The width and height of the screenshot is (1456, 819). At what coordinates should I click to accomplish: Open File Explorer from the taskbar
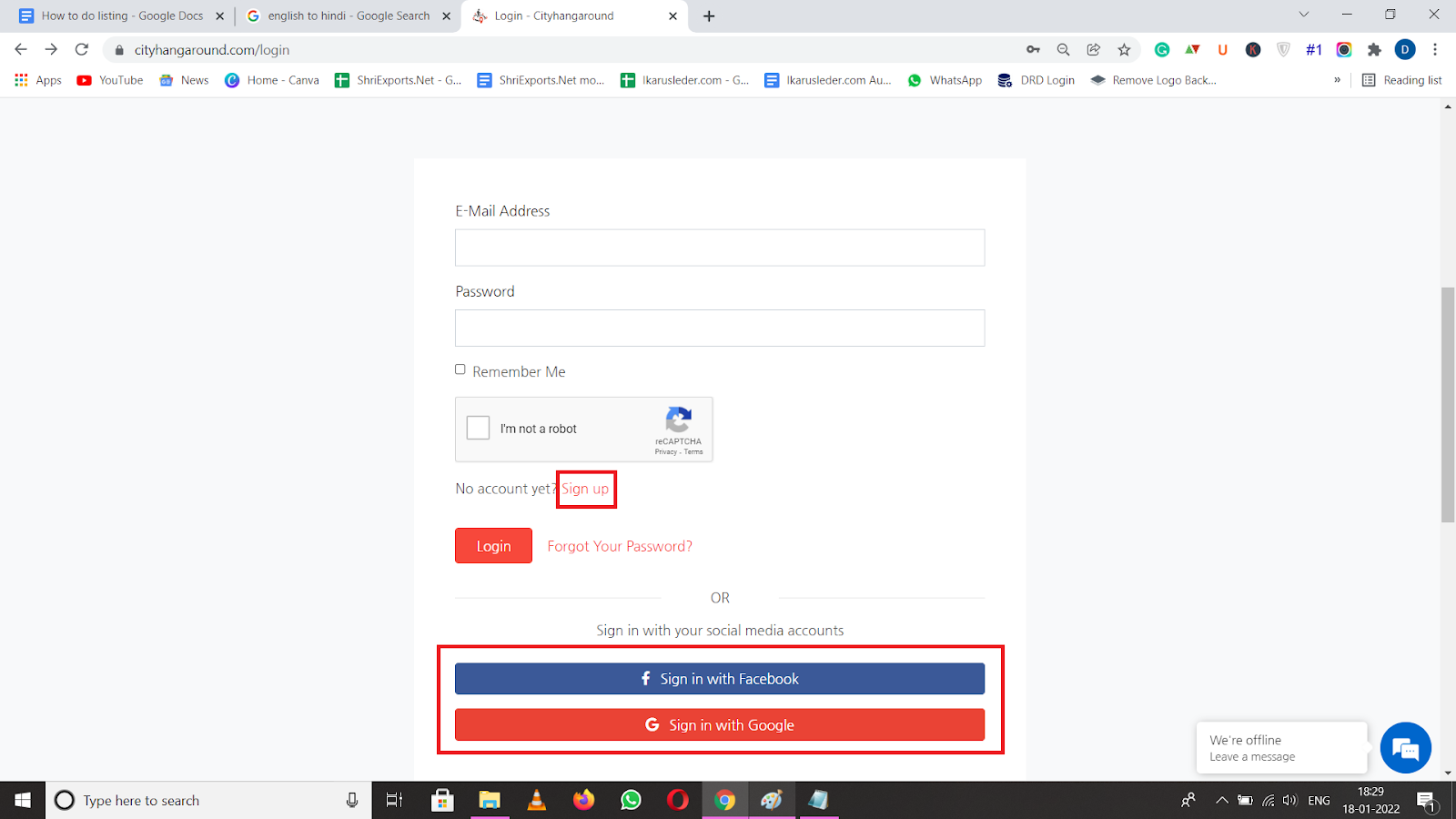[490, 800]
